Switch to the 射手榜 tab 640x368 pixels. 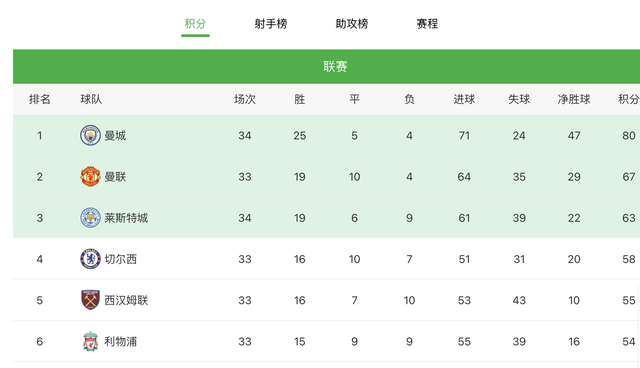pos(271,24)
